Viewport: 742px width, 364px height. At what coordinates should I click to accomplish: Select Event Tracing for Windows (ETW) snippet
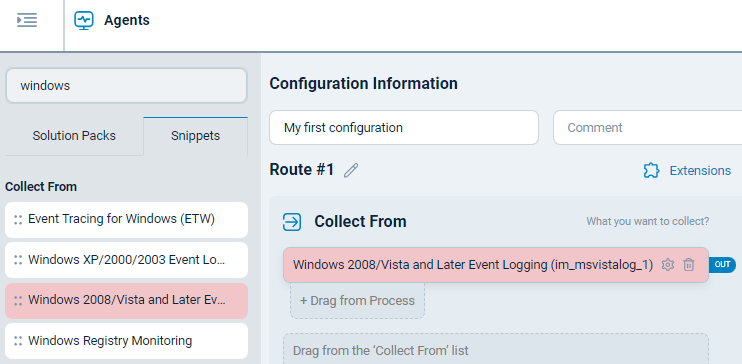126,220
